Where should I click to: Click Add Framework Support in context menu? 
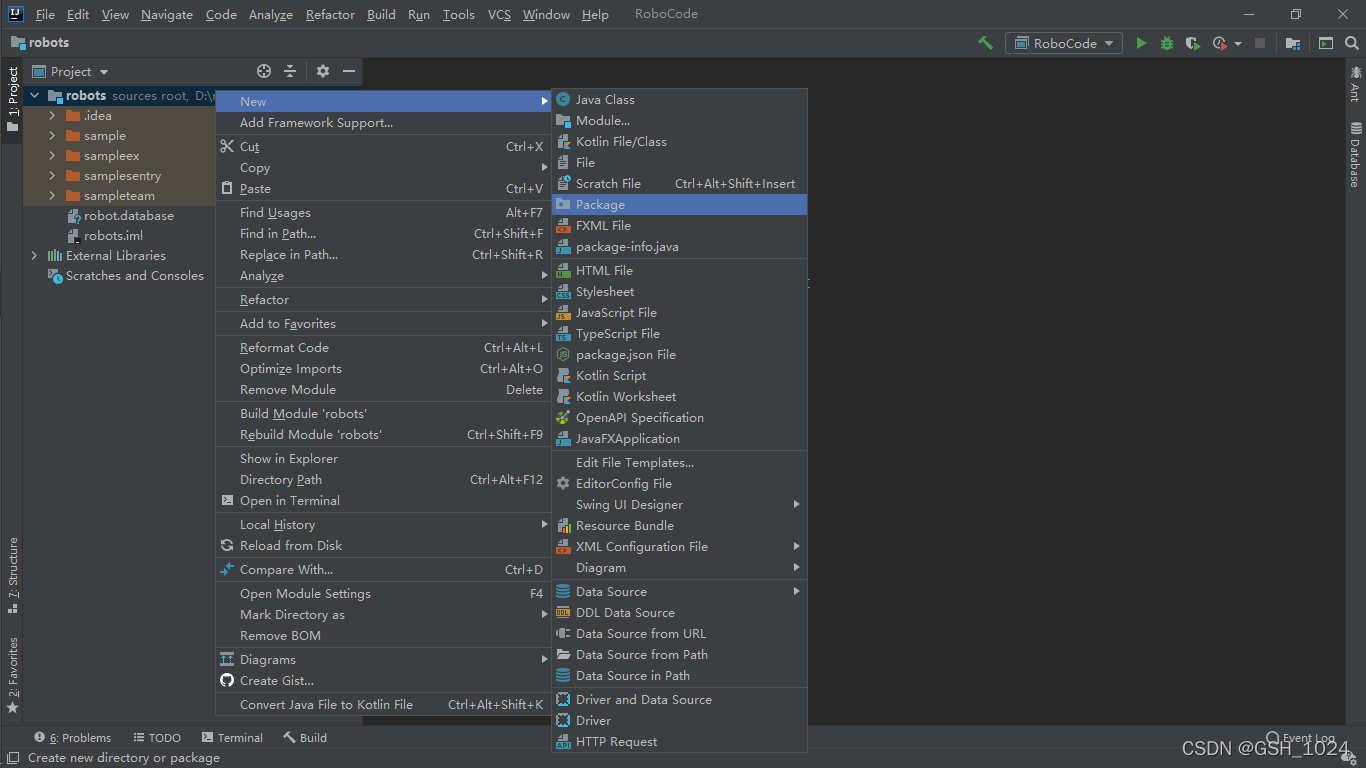click(x=383, y=122)
